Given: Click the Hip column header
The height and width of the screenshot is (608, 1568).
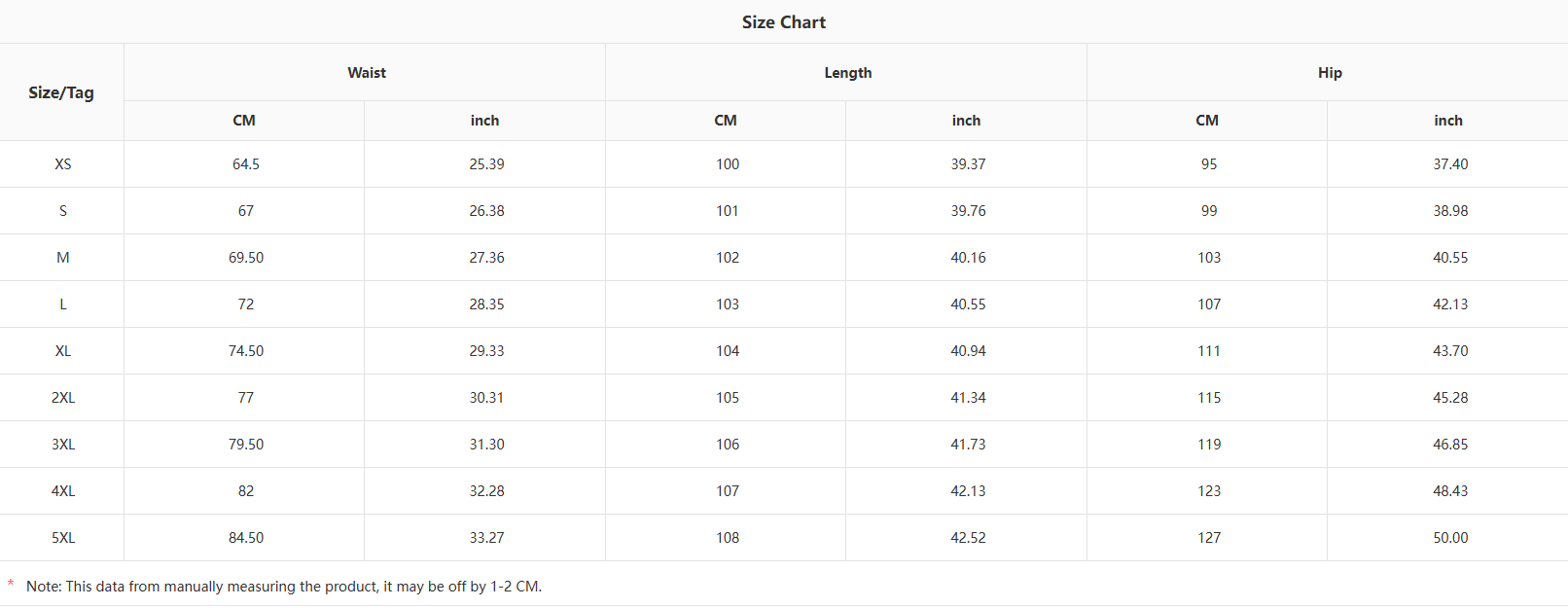Looking at the screenshot, I should coord(1330,73).
